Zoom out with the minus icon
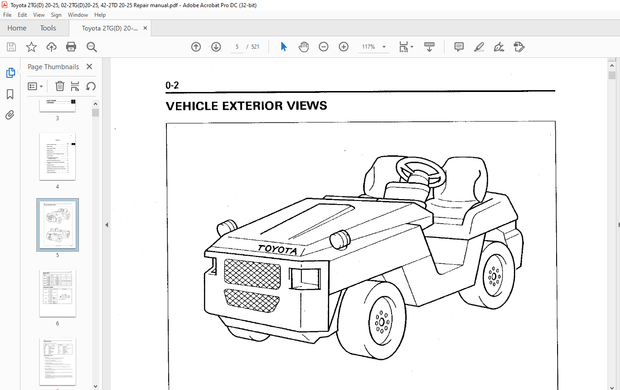 (323, 47)
